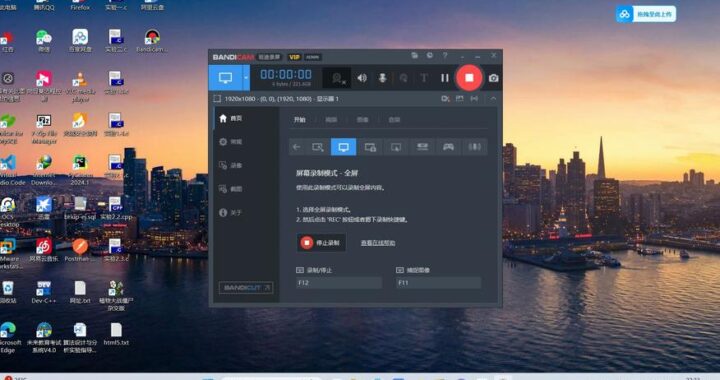
Task: Open Visual Studio Code desktop shortcut
Action: [9, 170]
